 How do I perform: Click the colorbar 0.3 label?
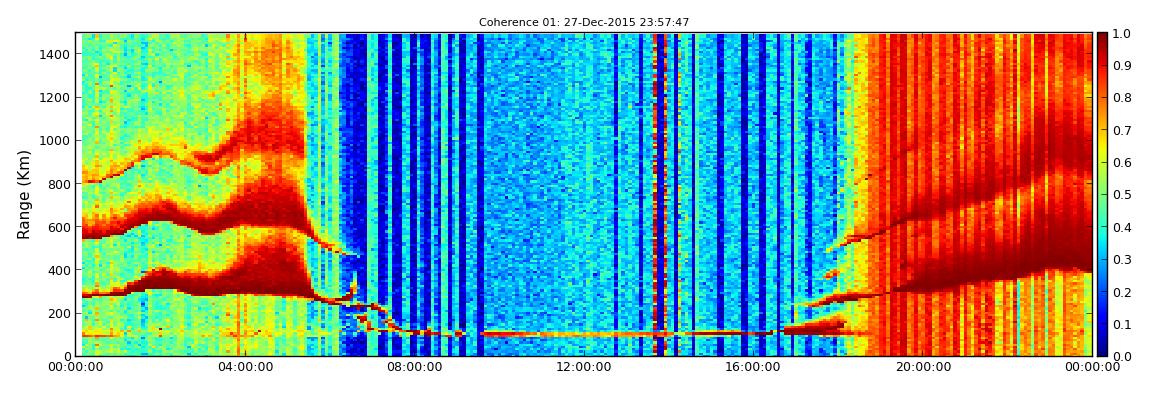[x=1122, y=260]
